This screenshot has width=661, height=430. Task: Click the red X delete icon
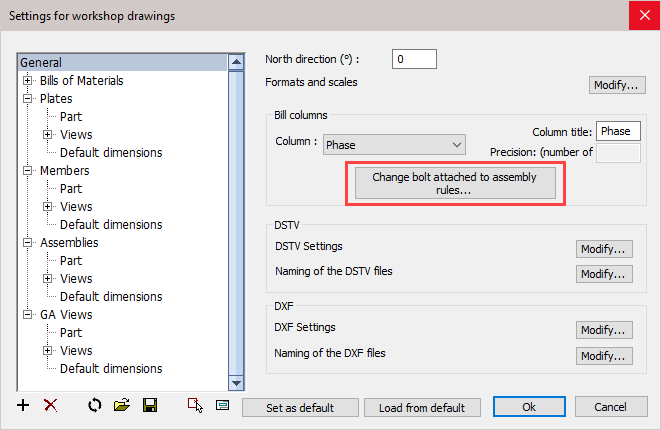(50, 406)
